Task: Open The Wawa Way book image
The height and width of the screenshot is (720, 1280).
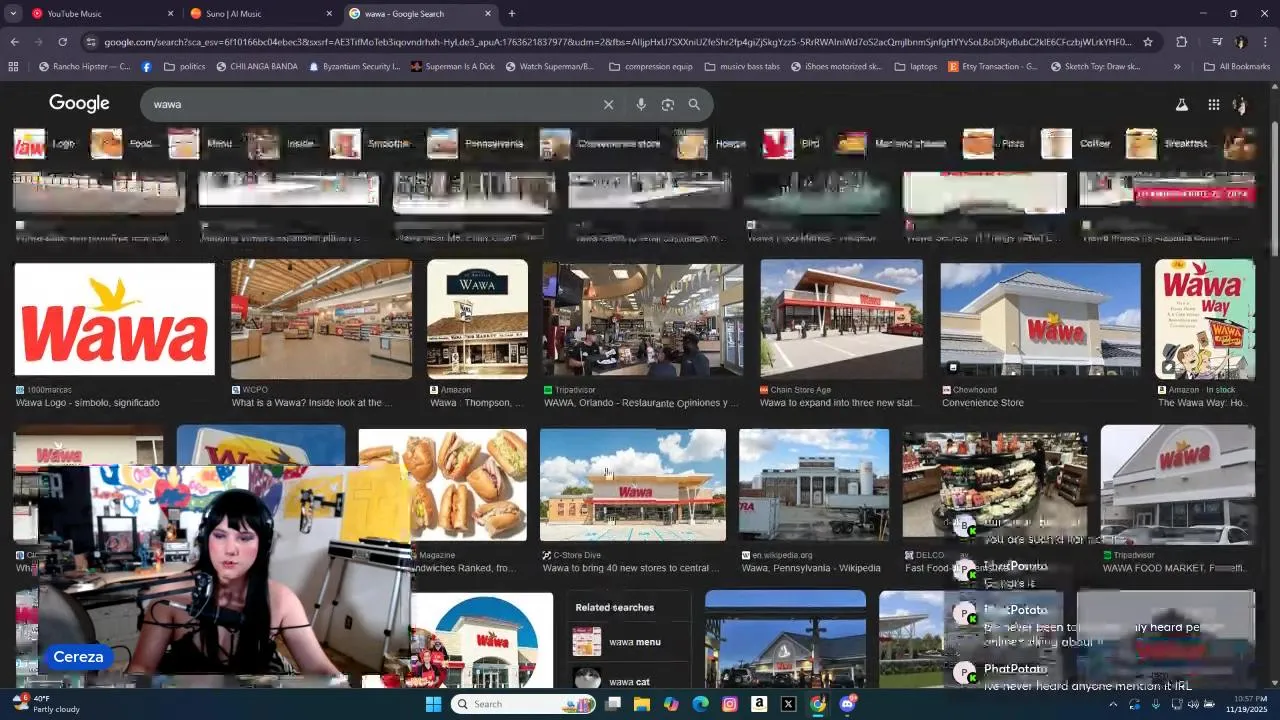Action: (1205, 319)
